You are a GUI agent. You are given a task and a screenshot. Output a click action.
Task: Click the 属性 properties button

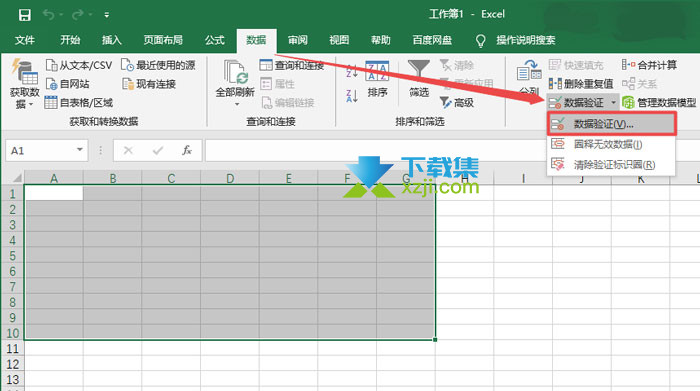(x=277, y=84)
